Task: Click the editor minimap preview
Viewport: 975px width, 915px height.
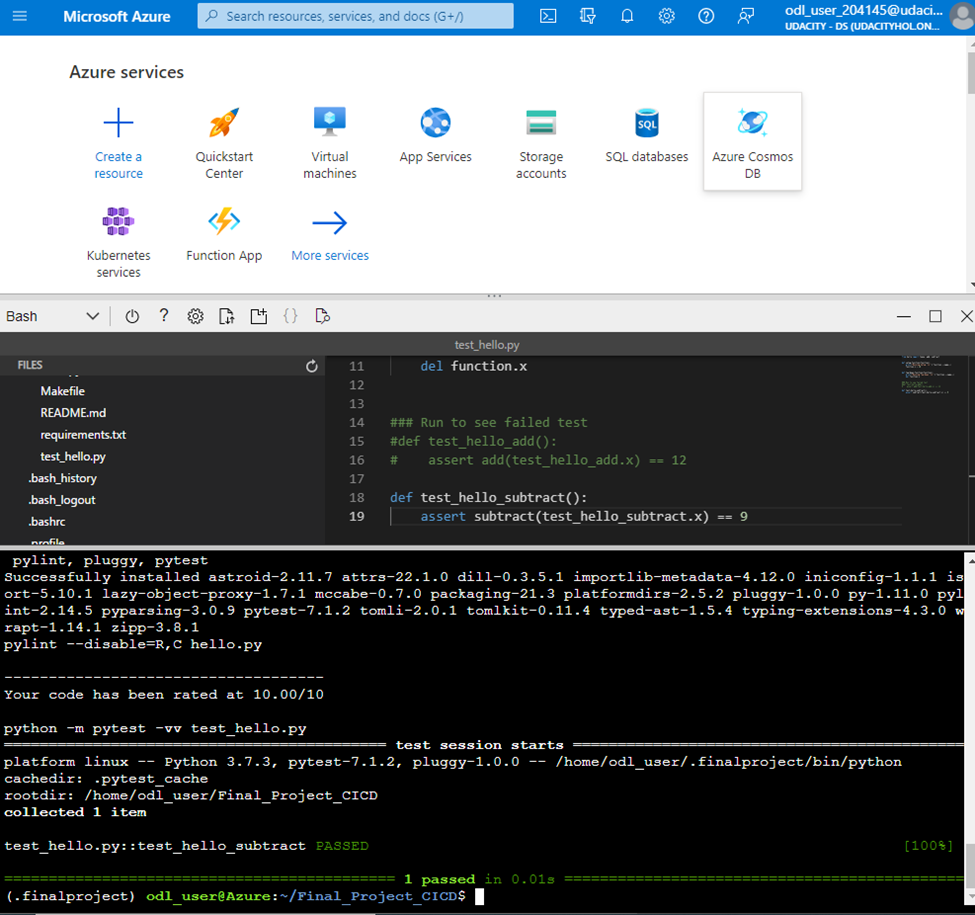Action: click(926, 375)
